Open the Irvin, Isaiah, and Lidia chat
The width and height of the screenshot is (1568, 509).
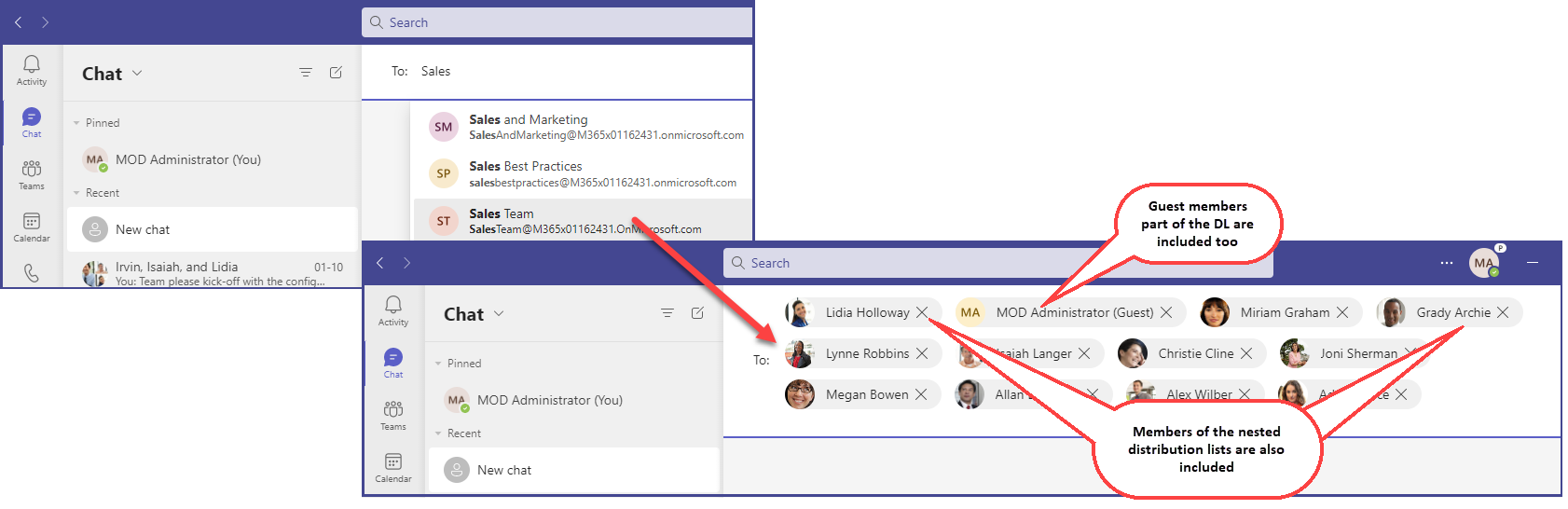coord(213,273)
